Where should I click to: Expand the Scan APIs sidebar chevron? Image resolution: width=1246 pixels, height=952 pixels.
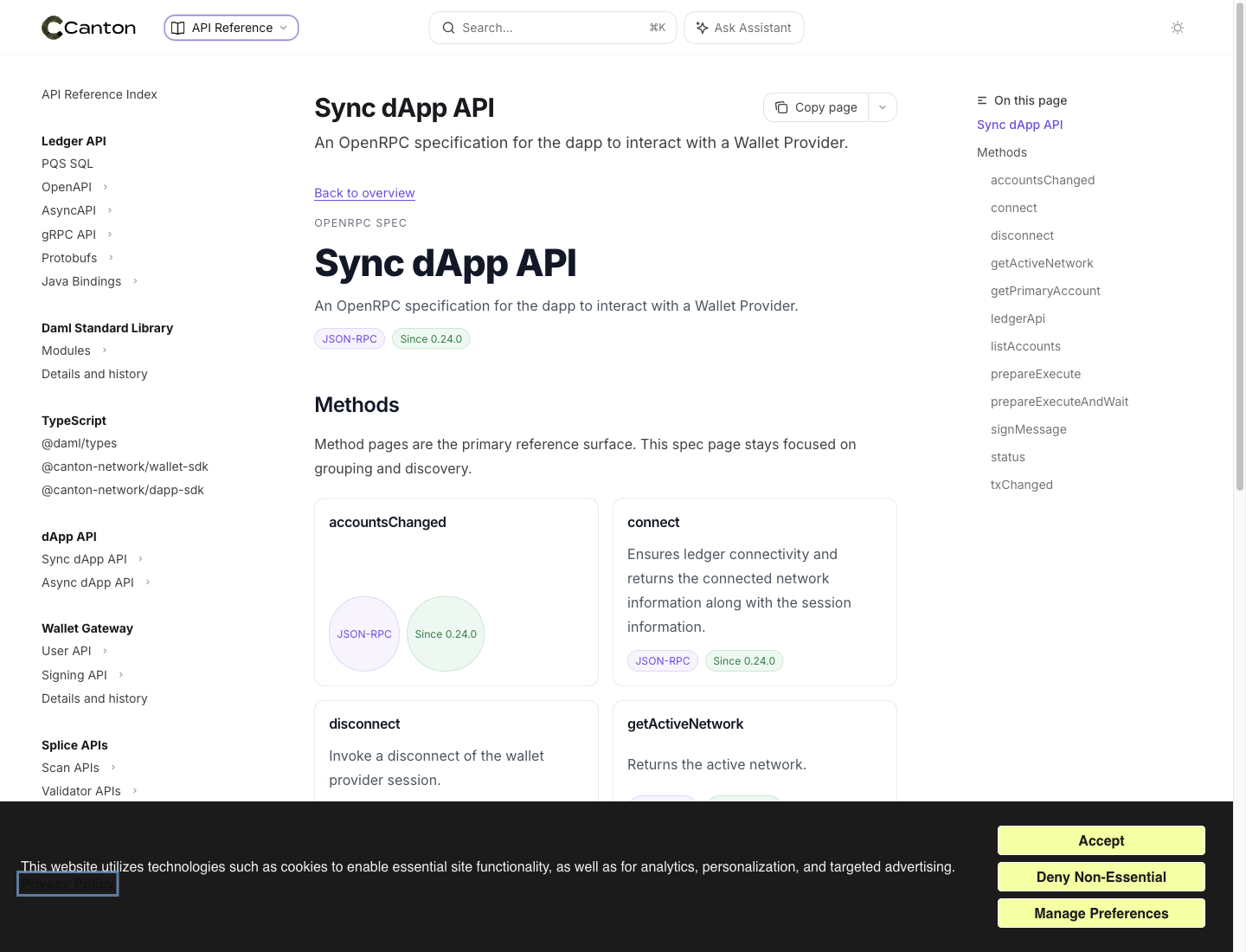click(113, 768)
